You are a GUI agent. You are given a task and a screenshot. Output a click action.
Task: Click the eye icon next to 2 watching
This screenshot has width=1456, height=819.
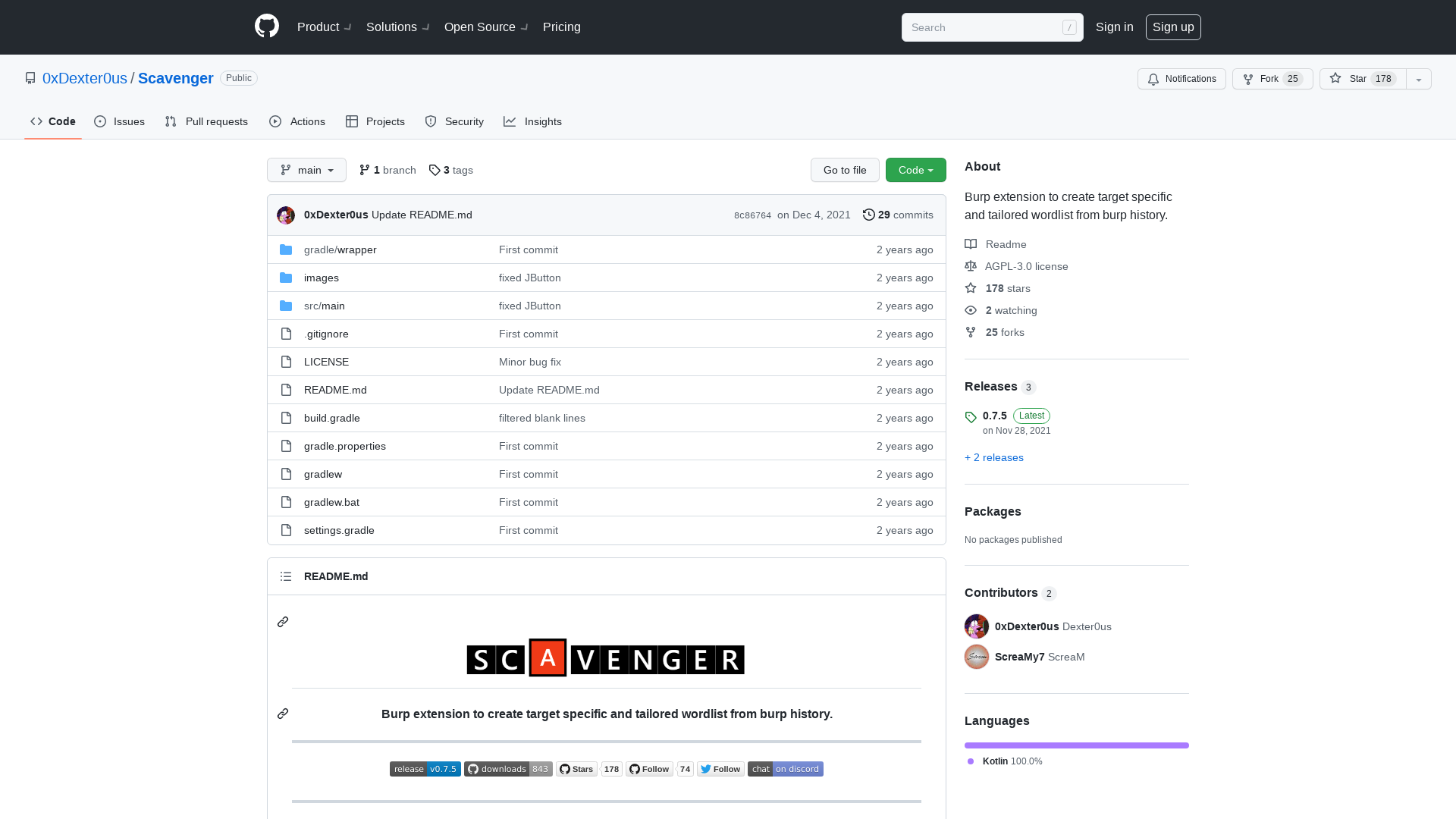971,310
